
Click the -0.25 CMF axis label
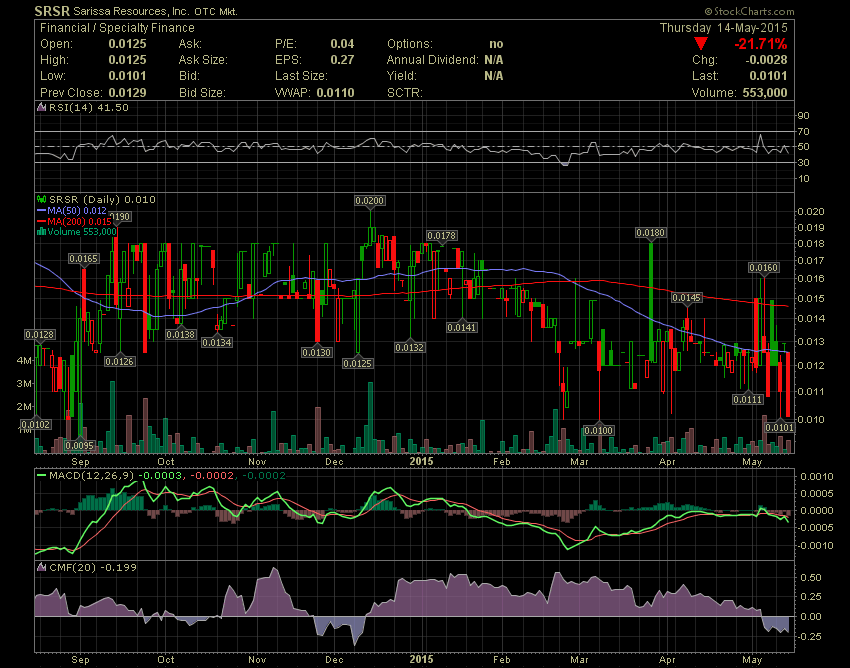(x=809, y=636)
